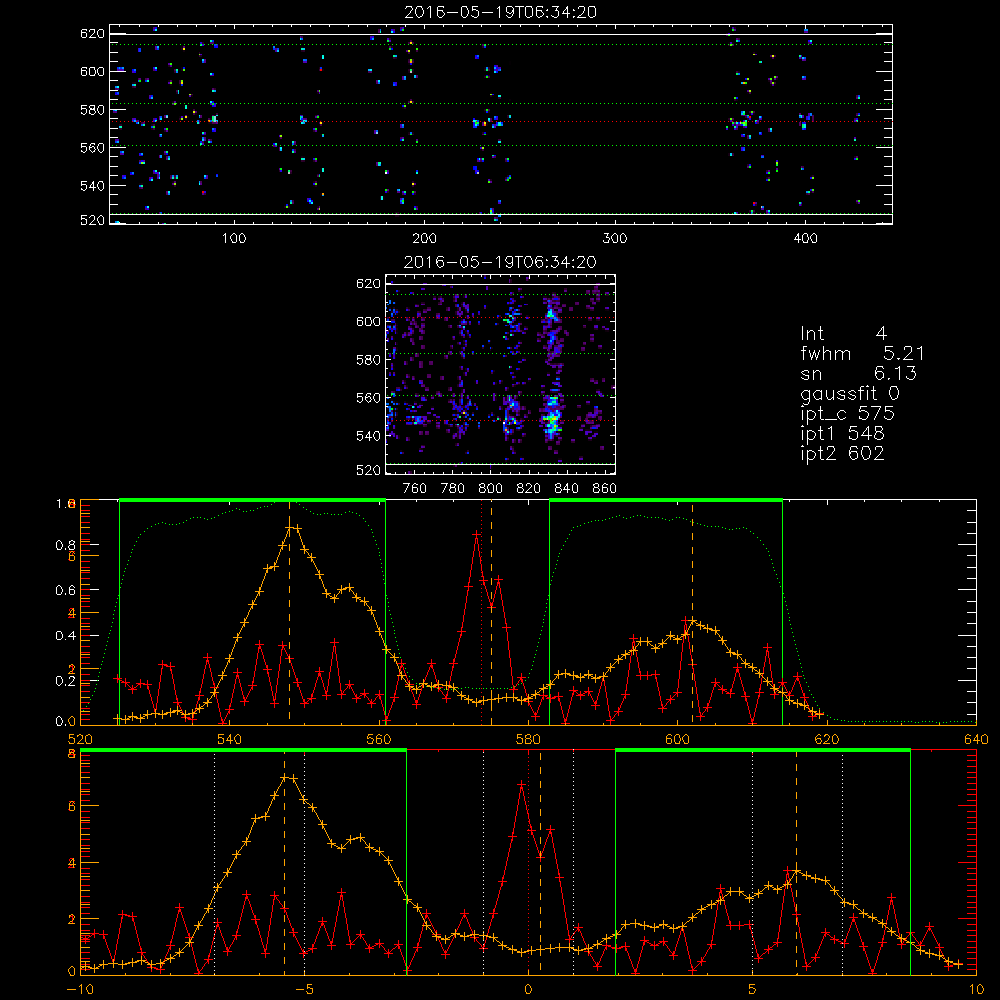Click x-axis label 540 on third plot
Image resolution: width=1000 pixels, height=1000 pixels.
[x=230, y=740]
